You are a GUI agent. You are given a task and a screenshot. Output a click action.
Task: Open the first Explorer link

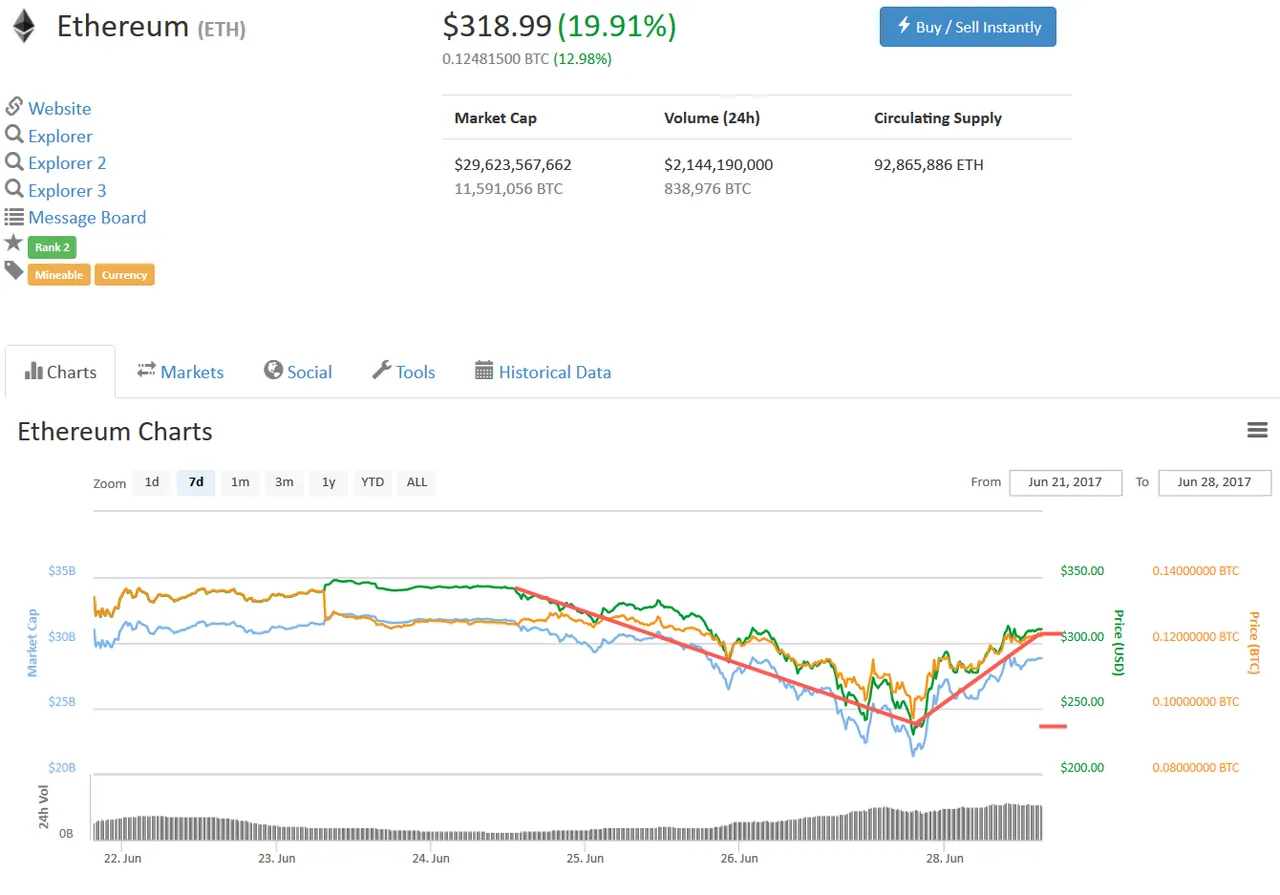60,136
